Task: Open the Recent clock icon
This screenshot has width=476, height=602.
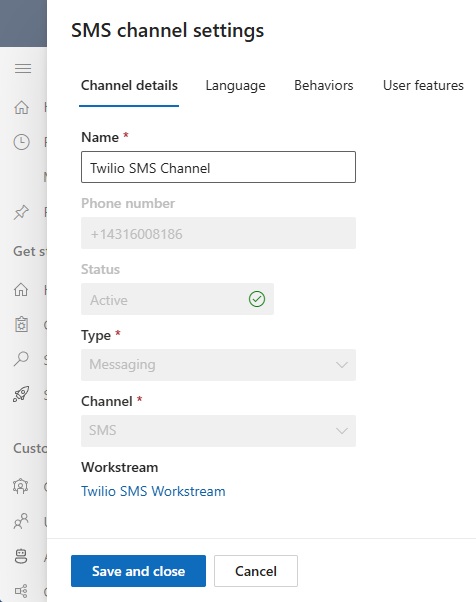Action: click(x=21, y=142)
